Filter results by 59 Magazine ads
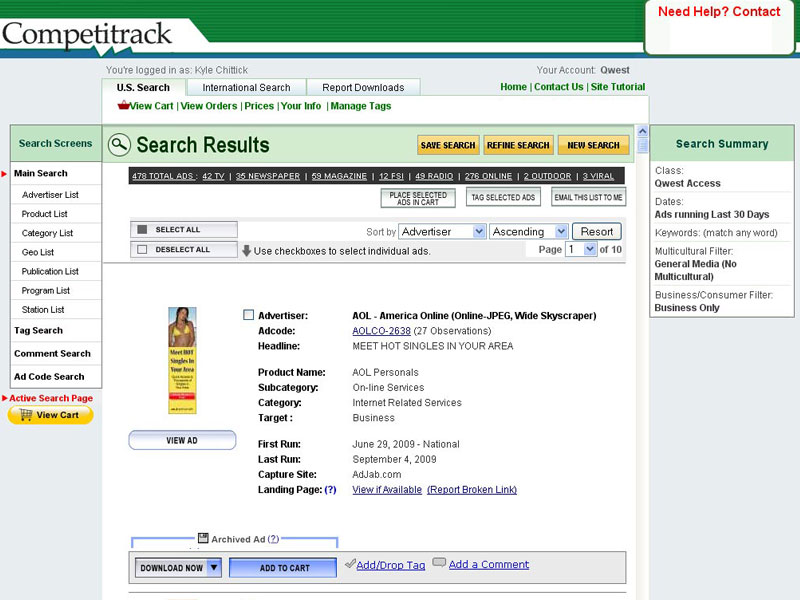800x600 pixels. click(x=339, y=176)
